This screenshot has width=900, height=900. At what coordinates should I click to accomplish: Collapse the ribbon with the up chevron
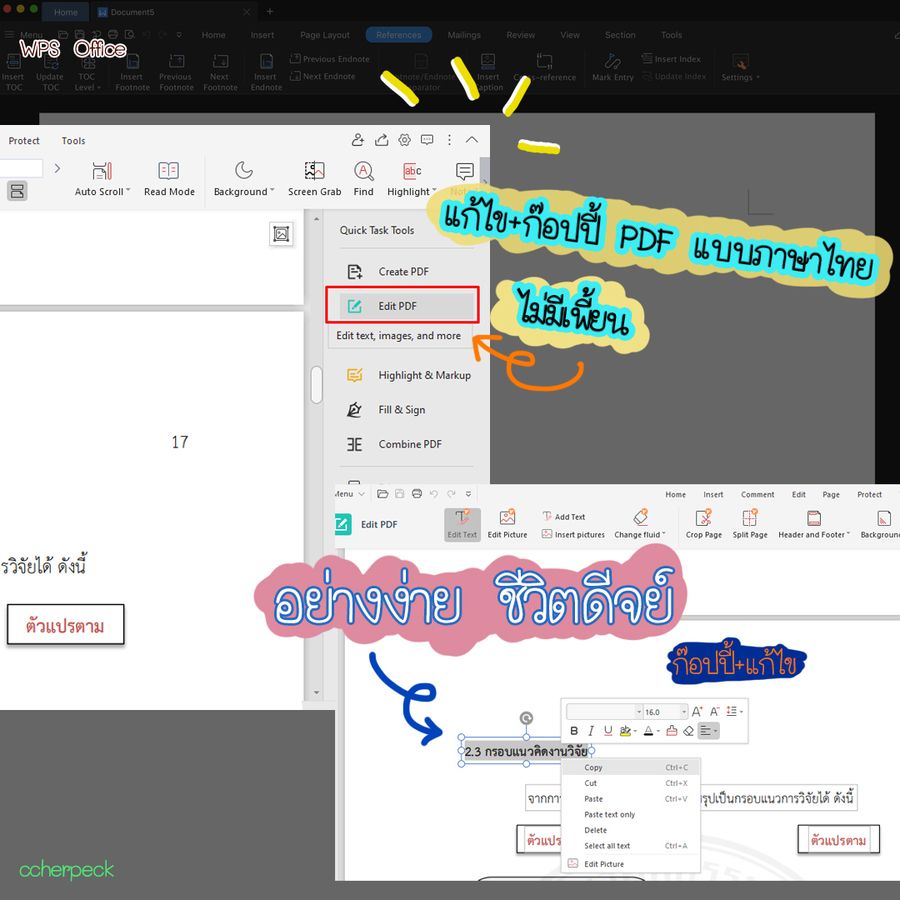pos(472,139)
